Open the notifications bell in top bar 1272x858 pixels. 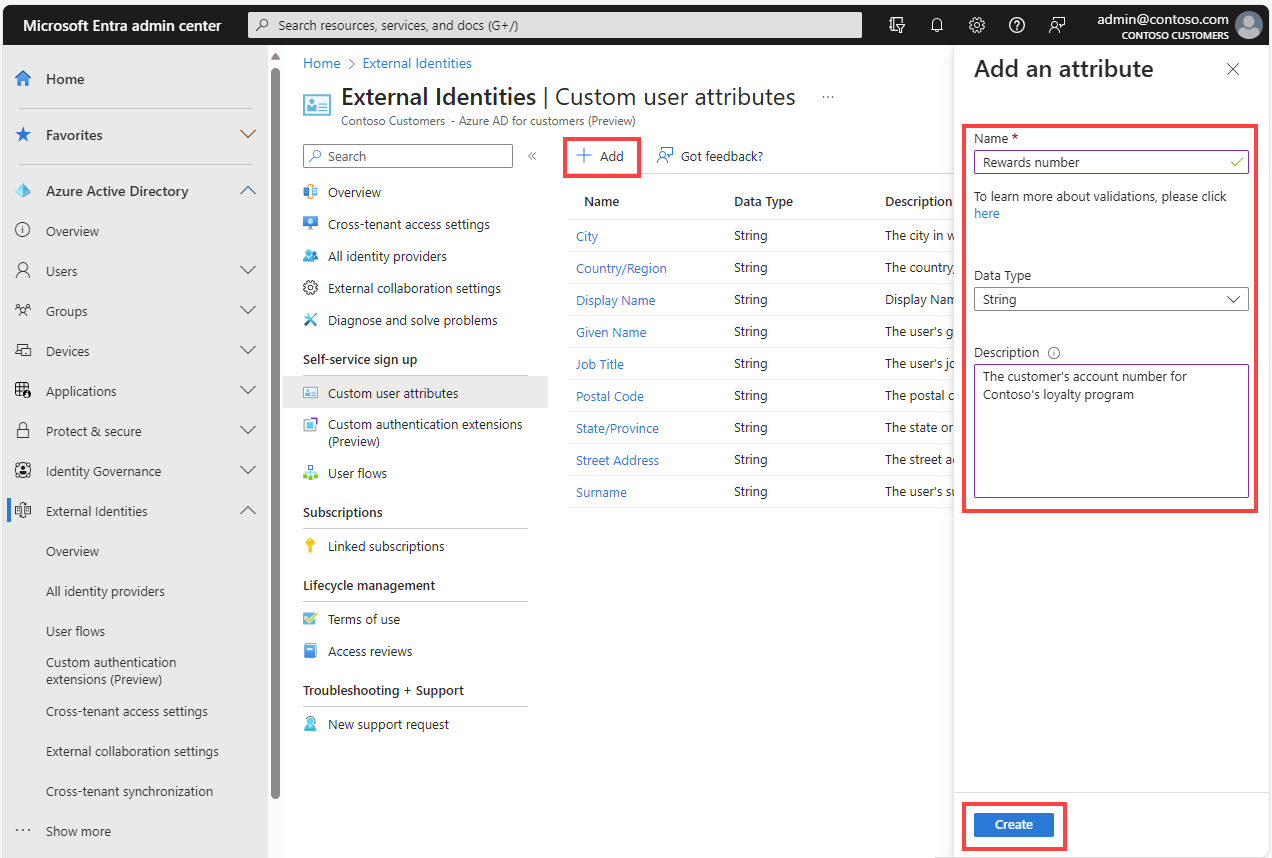[936, 25]
